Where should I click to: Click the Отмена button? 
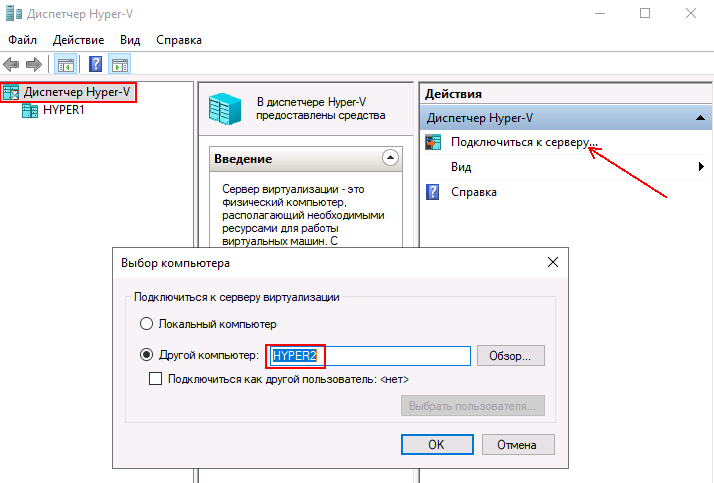(518, 444)
